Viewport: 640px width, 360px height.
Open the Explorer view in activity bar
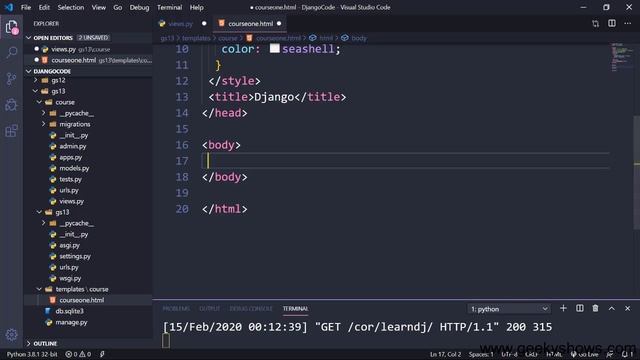(11, 27)
